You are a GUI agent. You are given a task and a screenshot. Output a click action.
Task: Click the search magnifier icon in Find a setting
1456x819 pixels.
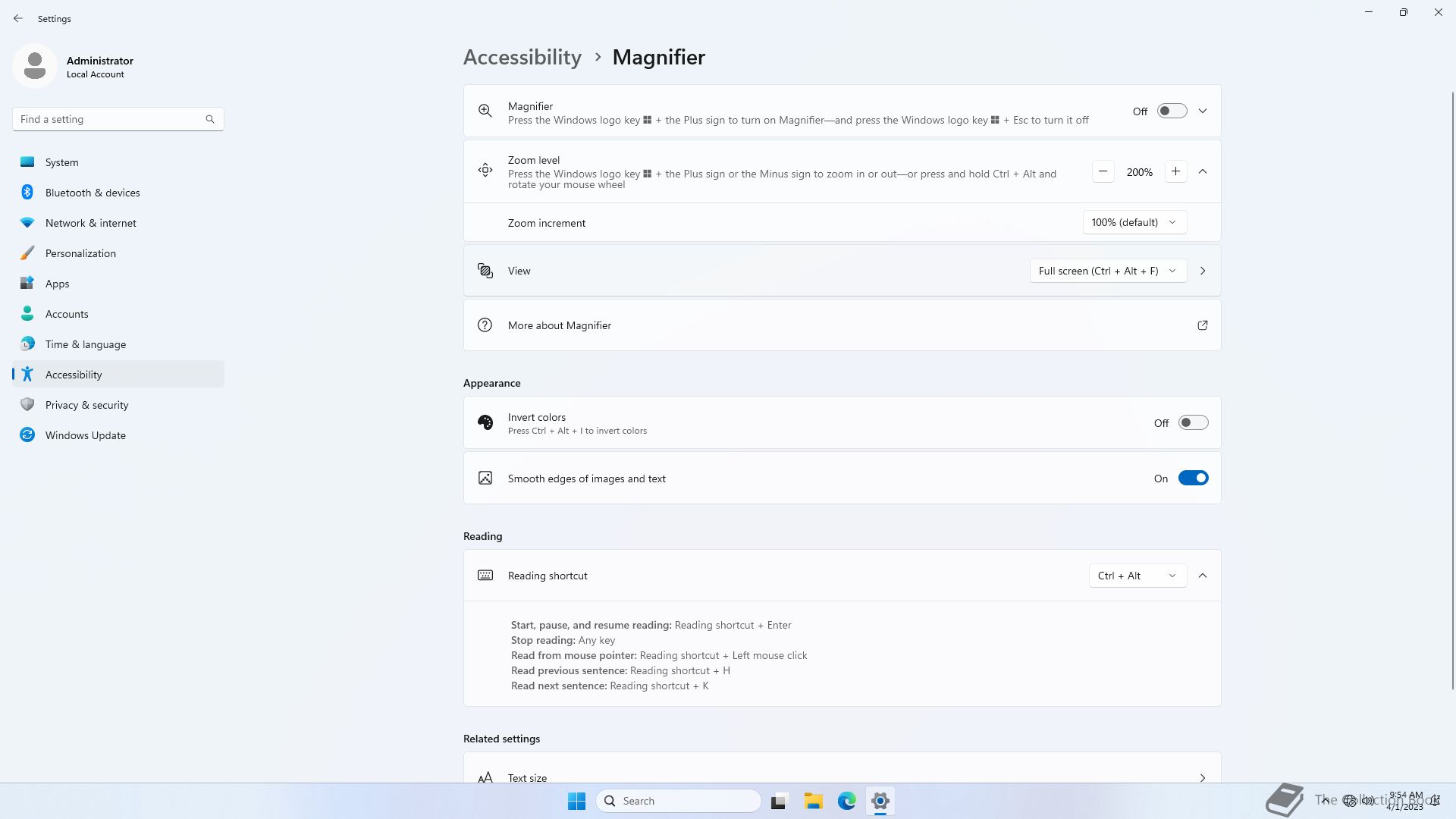210,119
